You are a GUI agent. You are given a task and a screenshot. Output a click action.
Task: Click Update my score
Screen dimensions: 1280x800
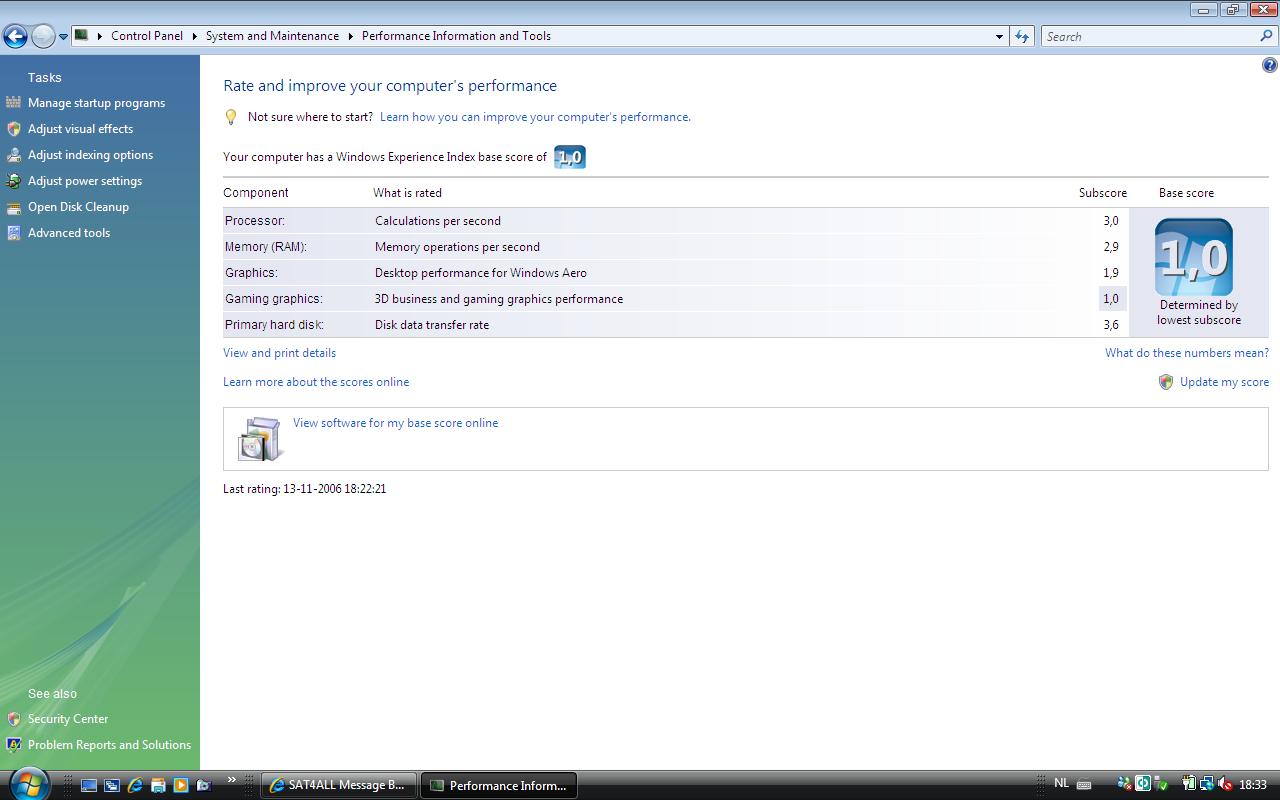click(x=1224, y=382)
